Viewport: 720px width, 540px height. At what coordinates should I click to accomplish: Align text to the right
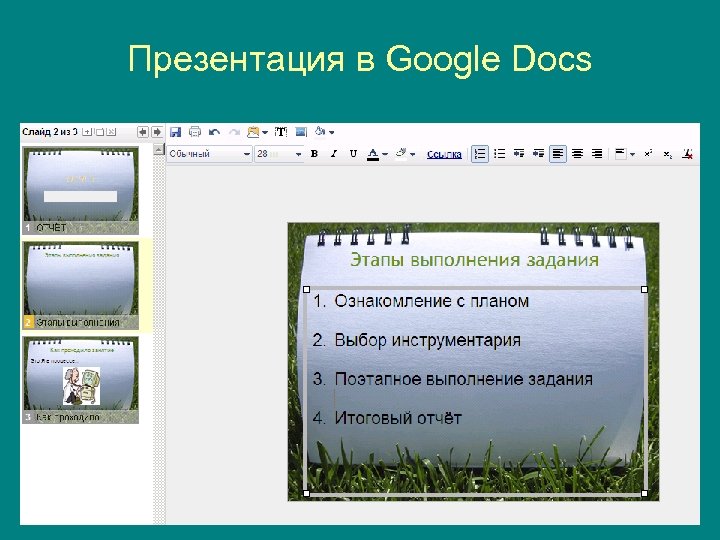pos(597,154)
